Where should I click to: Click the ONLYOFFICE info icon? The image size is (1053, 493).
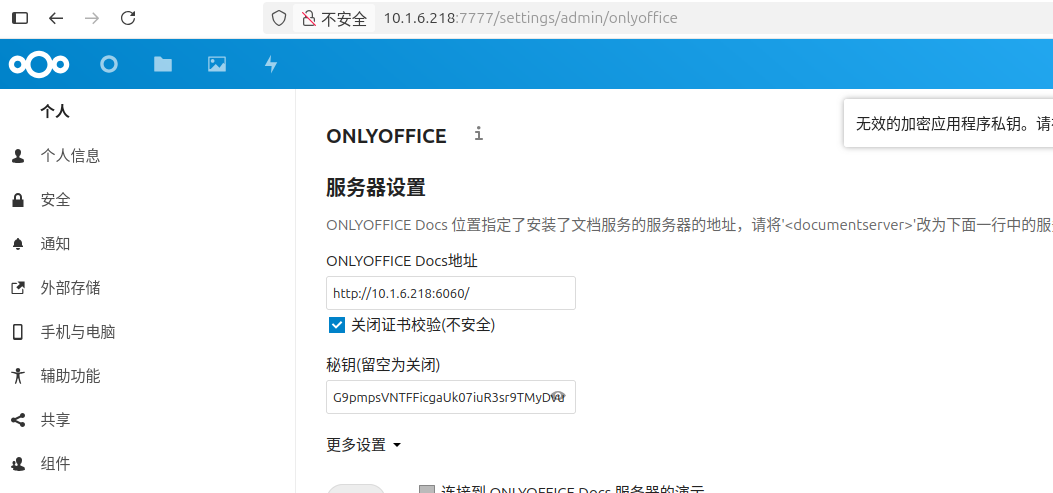click(479, 134)
